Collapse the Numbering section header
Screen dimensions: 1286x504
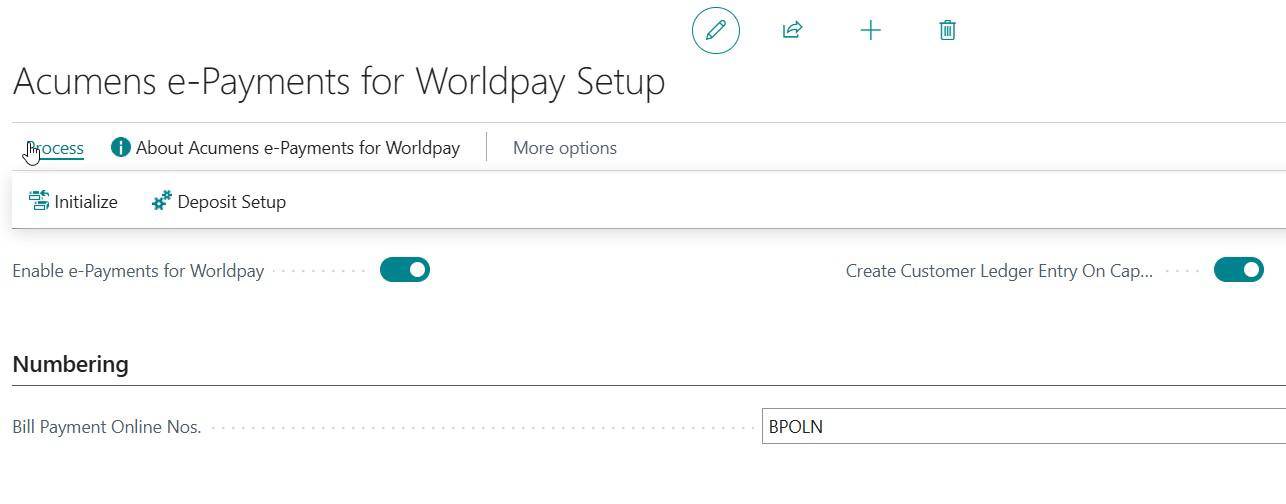tap(70, 364)
